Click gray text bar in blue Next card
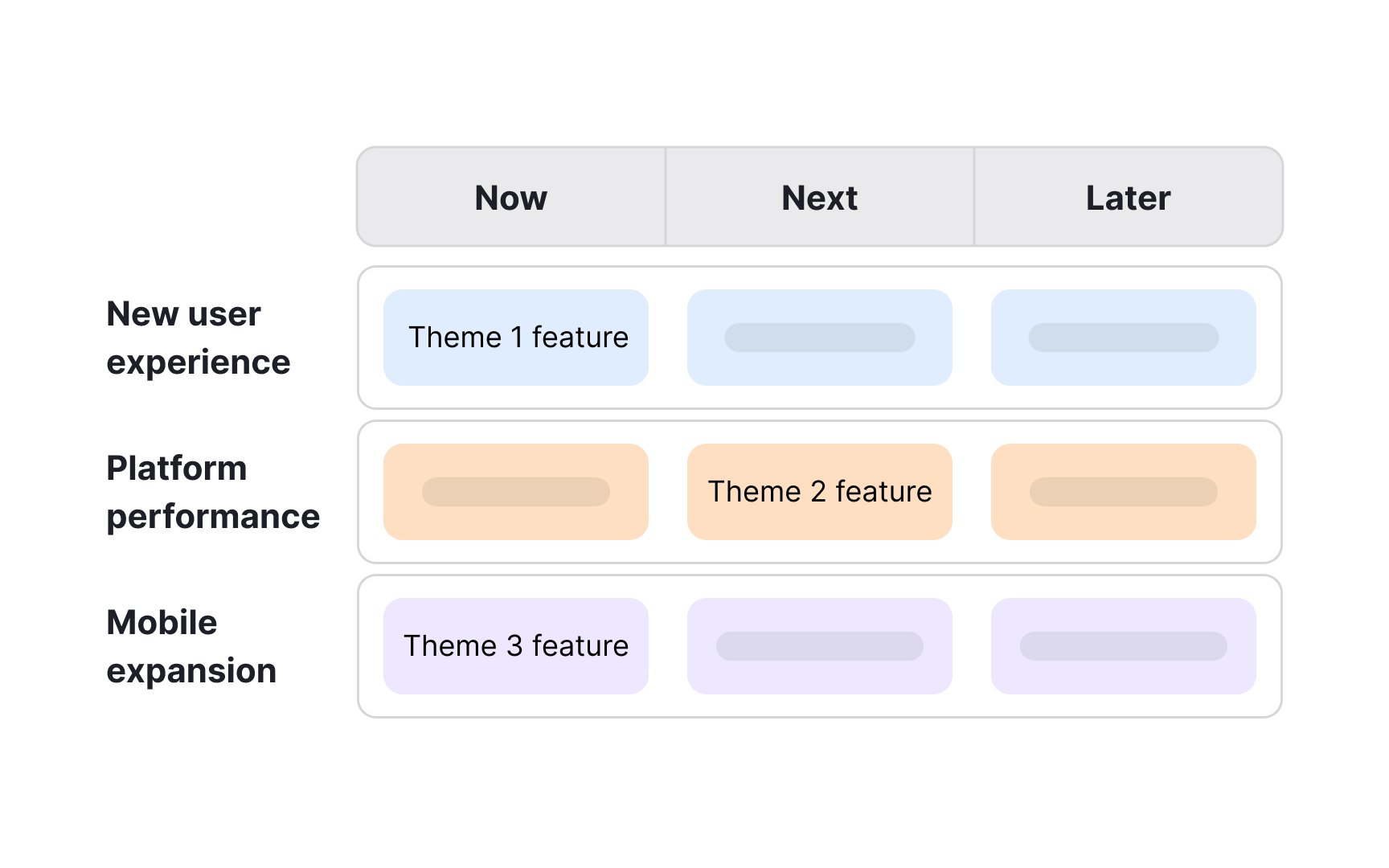 (x=819, y=338)
